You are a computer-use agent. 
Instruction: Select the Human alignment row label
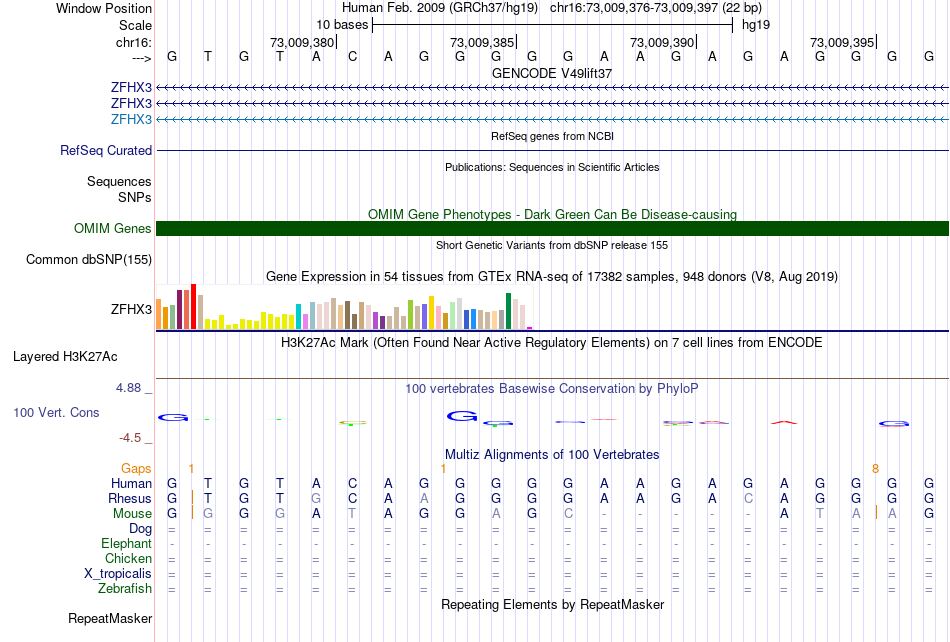[x=131, y=483]
